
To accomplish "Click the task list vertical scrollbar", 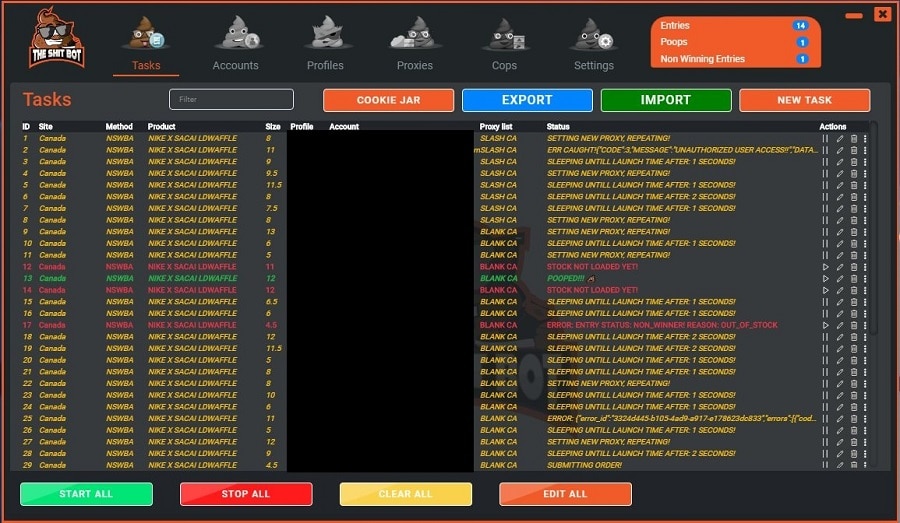I will 874,227.
